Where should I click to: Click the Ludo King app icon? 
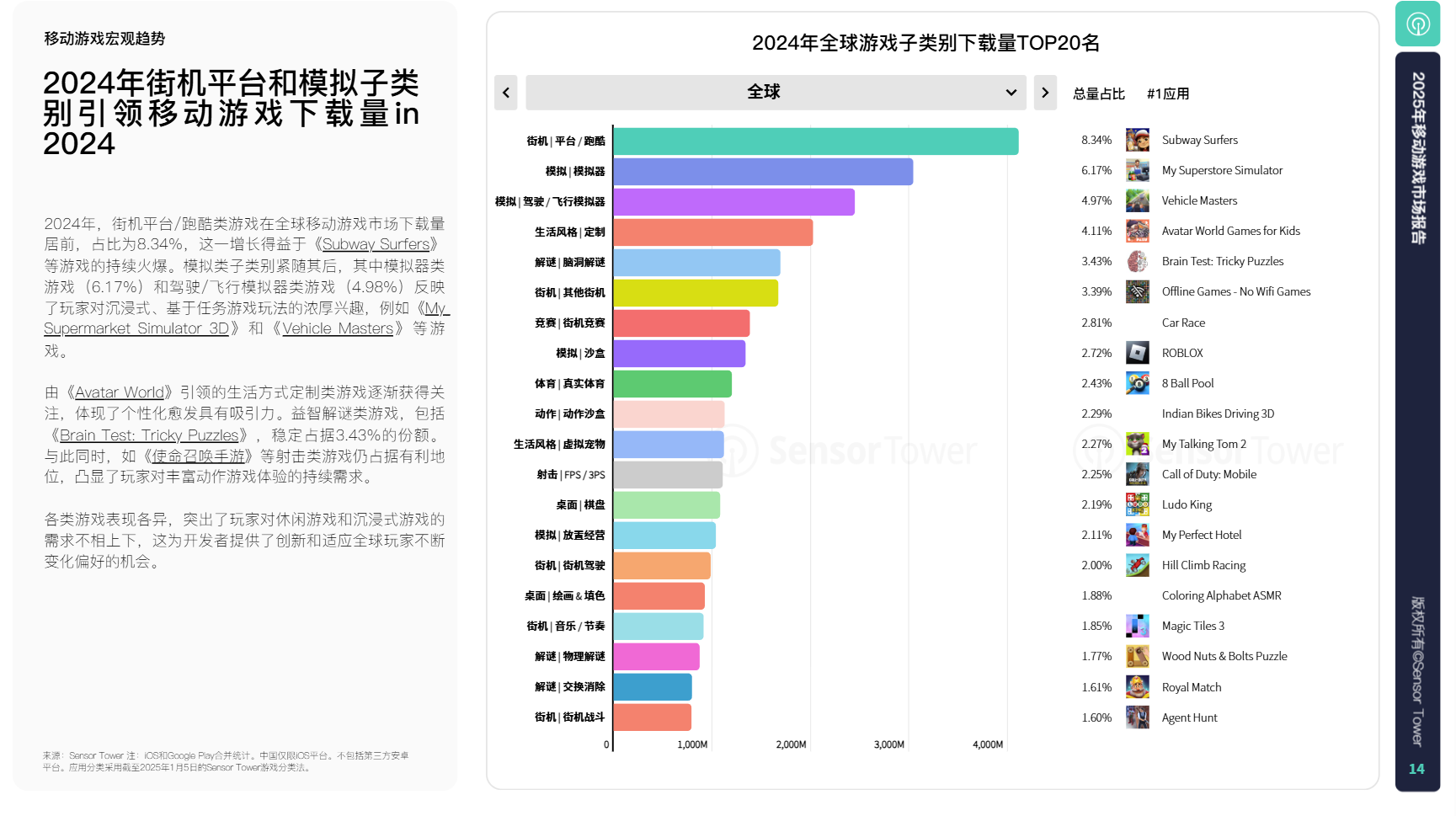(1137, 504)
